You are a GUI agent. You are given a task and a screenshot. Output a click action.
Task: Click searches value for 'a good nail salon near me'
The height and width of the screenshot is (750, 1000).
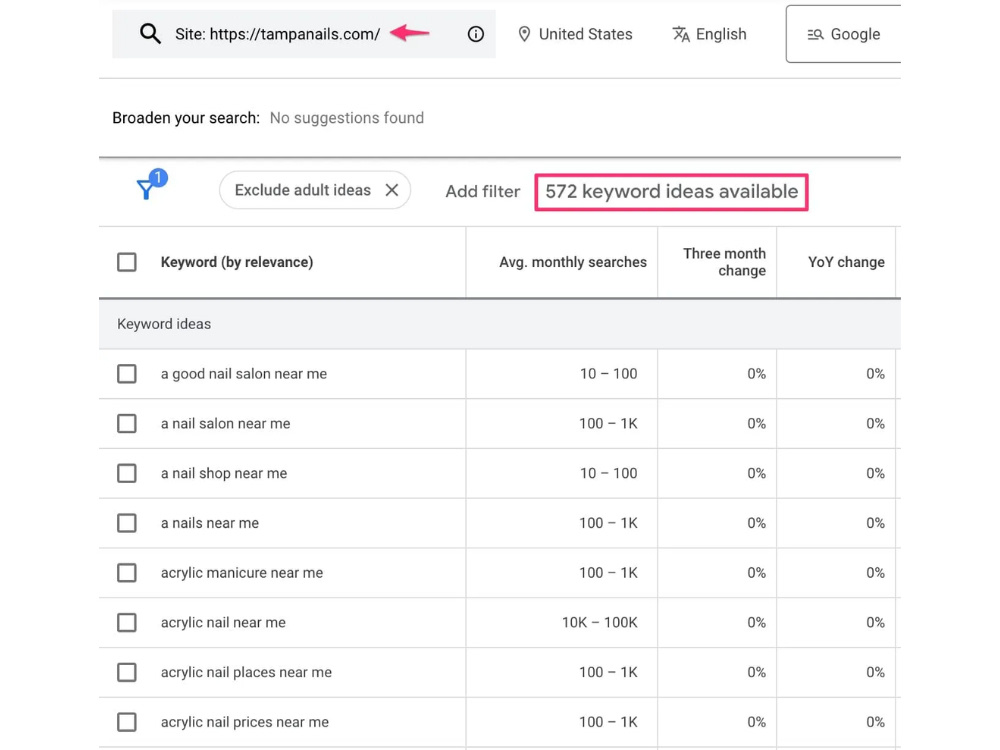[x=608, y=374]
